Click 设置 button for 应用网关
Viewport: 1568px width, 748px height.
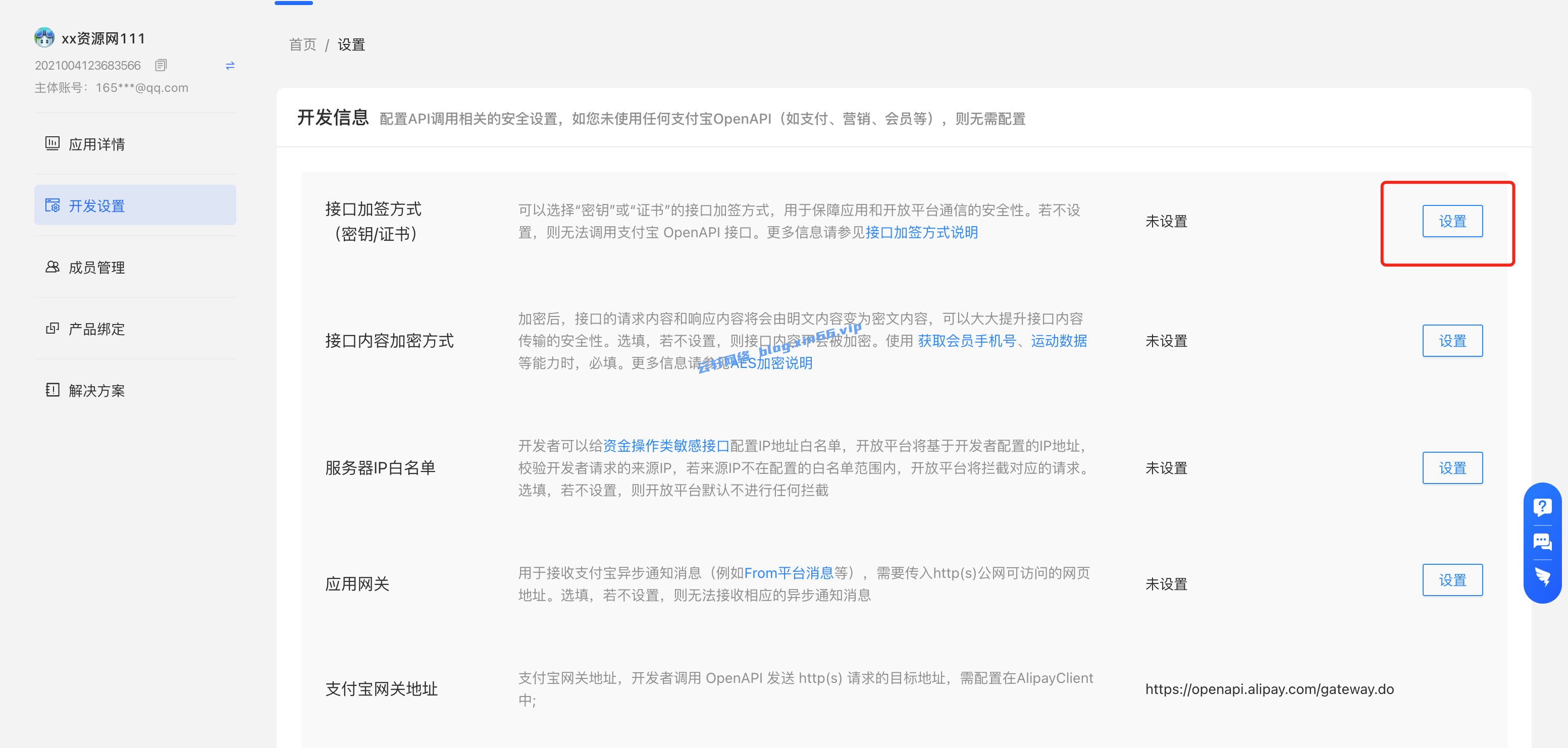click(1452, 580)
